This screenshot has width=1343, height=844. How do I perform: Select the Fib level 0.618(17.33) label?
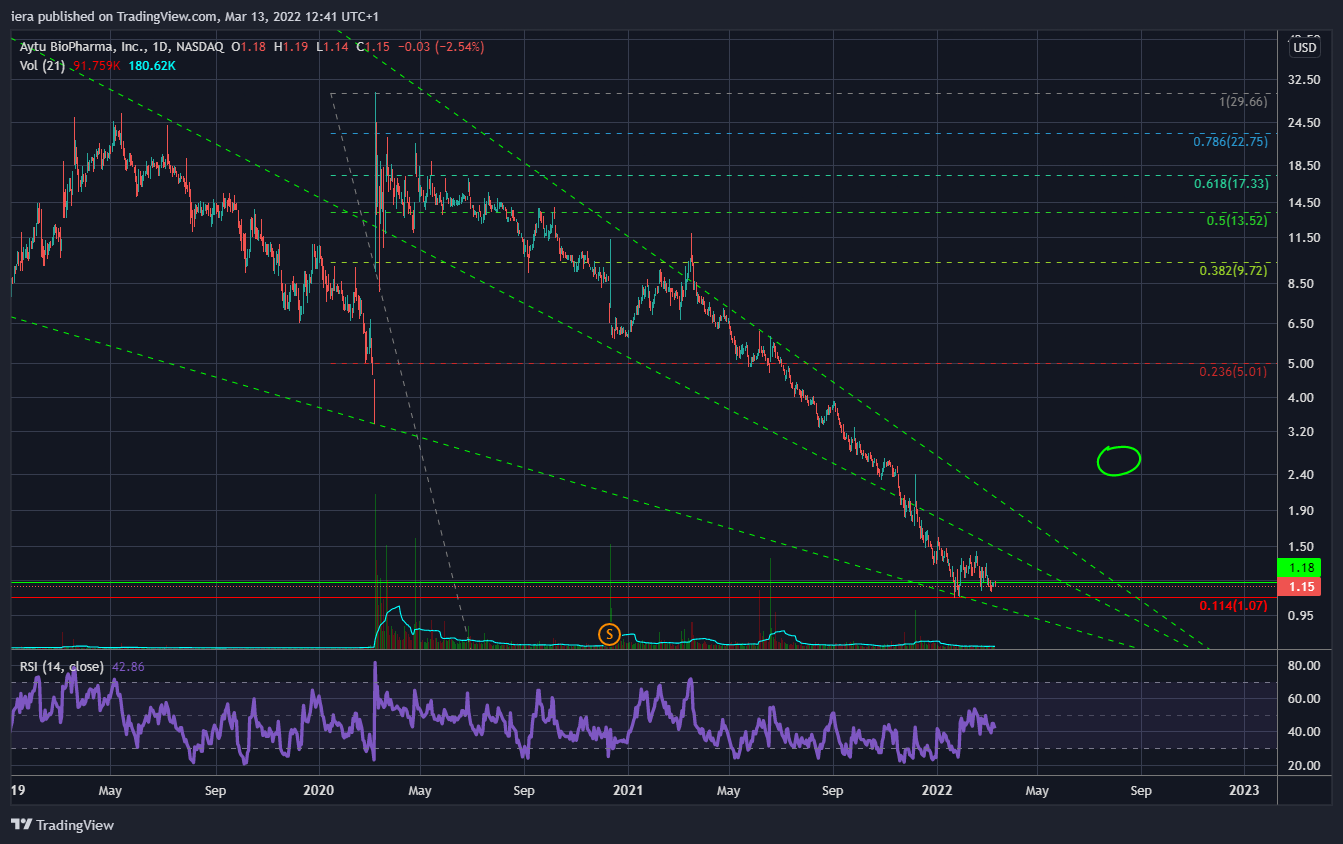1230,184
